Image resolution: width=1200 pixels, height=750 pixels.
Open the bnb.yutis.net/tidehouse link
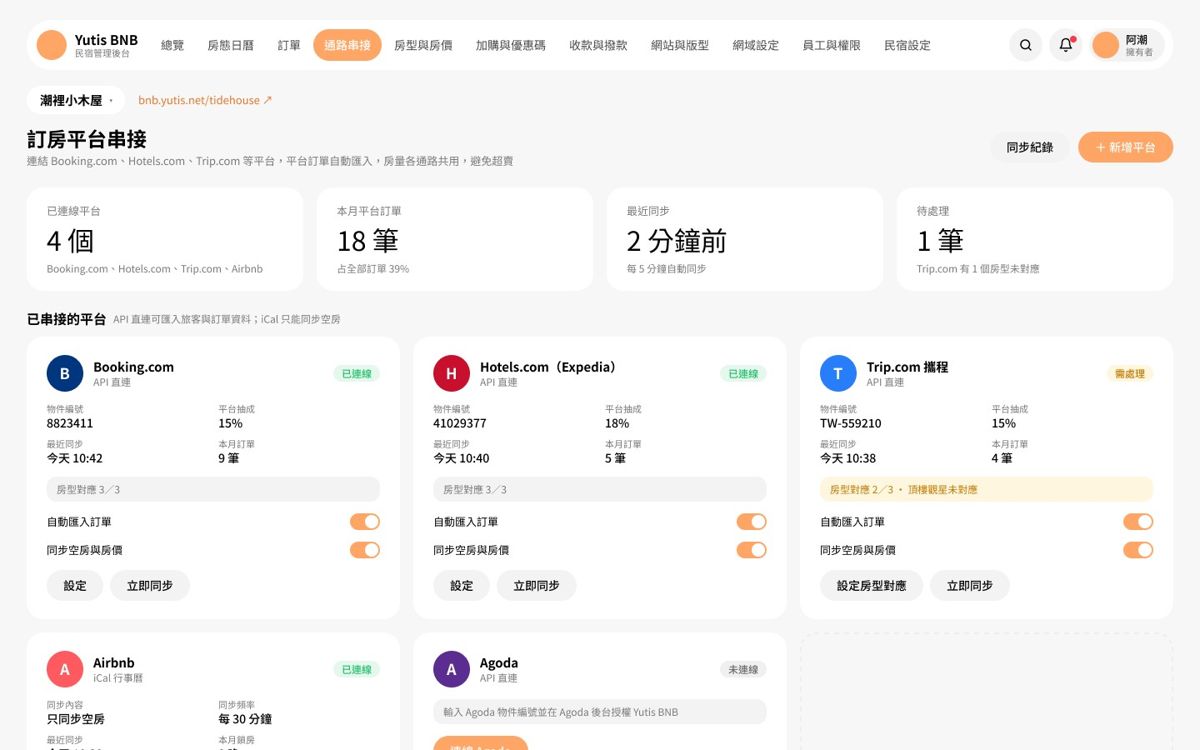click(205, 100)
